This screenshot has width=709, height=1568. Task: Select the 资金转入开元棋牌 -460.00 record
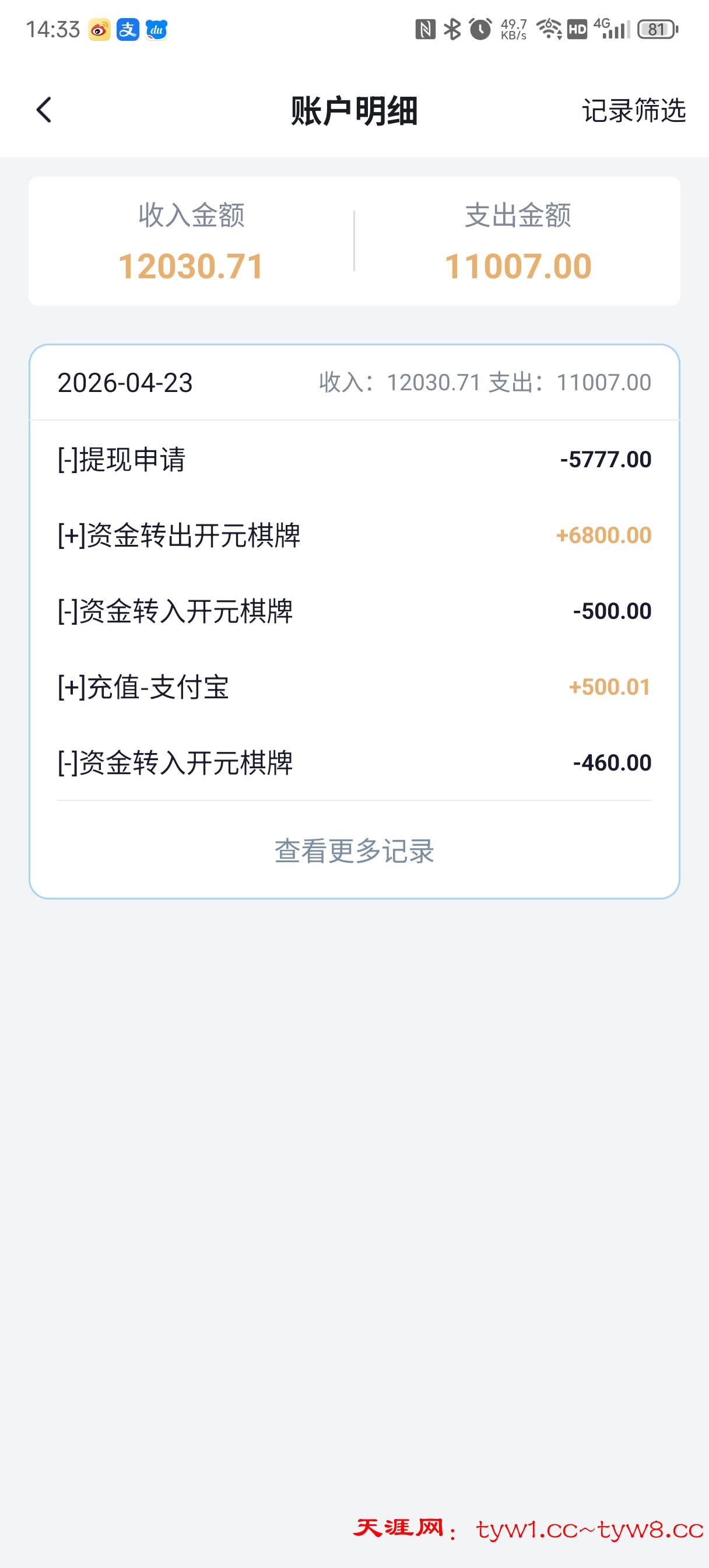click(354, 762)
